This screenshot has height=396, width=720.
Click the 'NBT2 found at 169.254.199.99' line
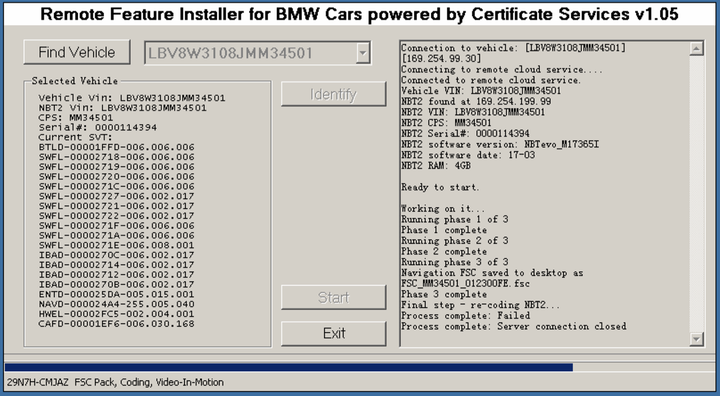[x=476, y=101]
